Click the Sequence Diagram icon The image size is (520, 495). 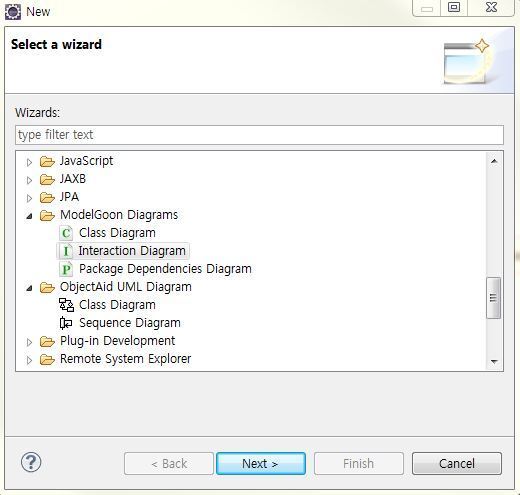(x=66, y=323)
